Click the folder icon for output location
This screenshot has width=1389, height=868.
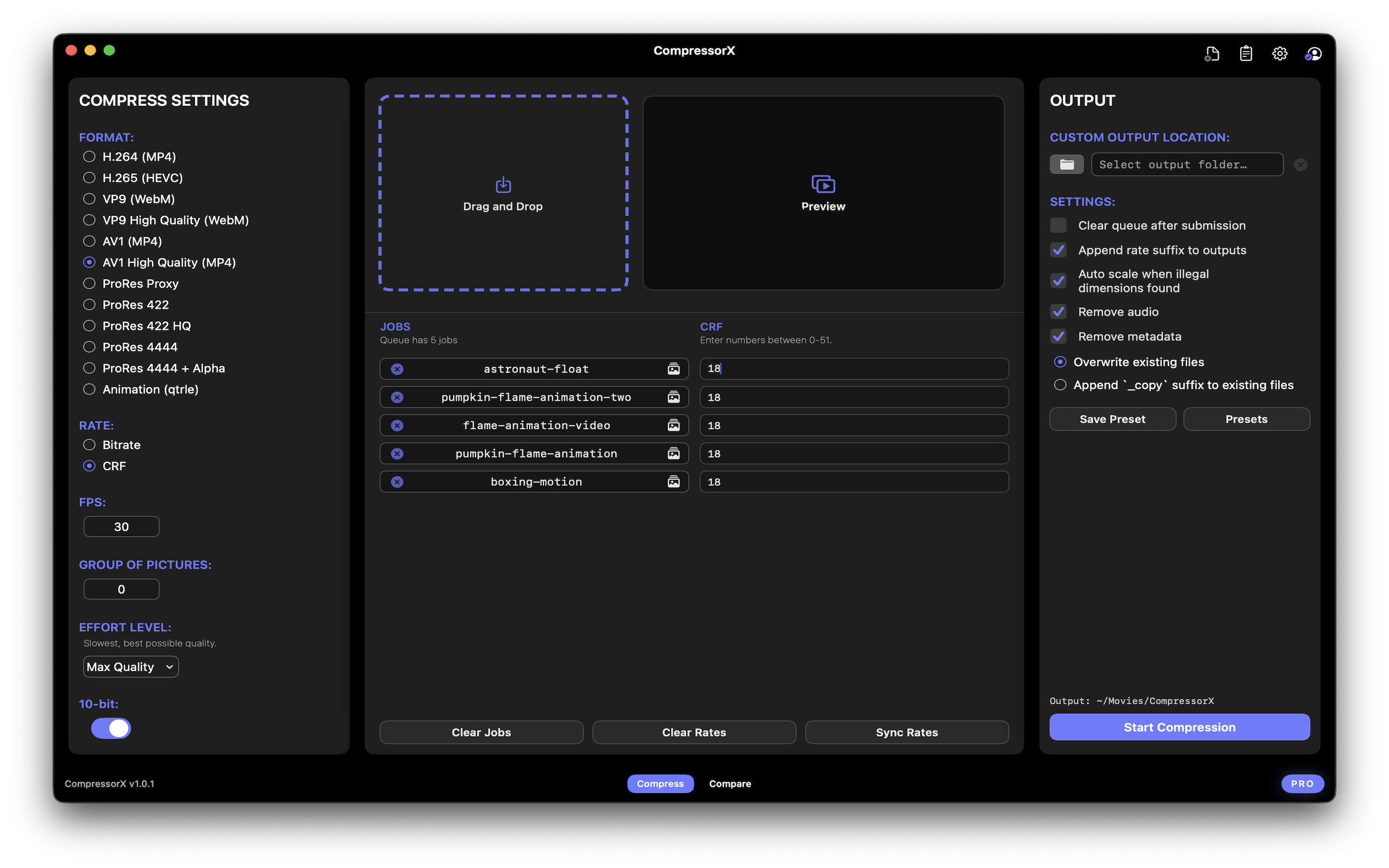click(x=1066, y=164)
